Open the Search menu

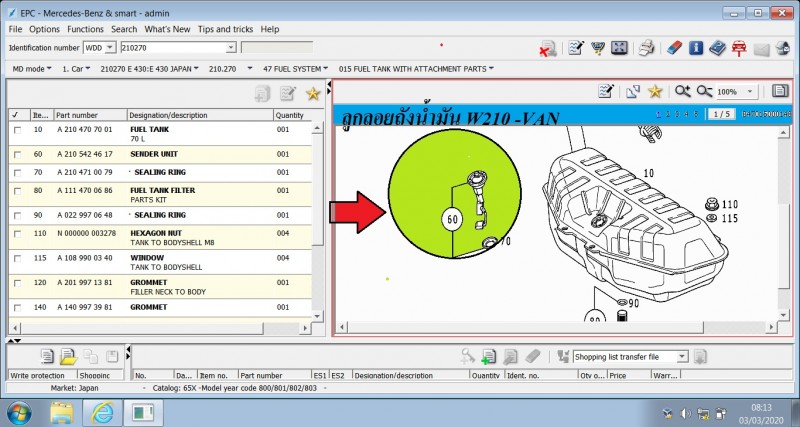[124, 29]
